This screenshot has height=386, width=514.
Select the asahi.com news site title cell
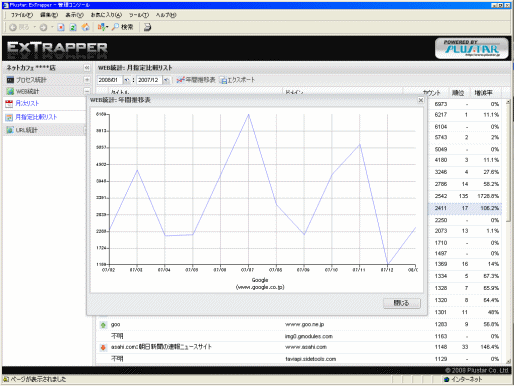pyautogui.click(x=161, y=347)
